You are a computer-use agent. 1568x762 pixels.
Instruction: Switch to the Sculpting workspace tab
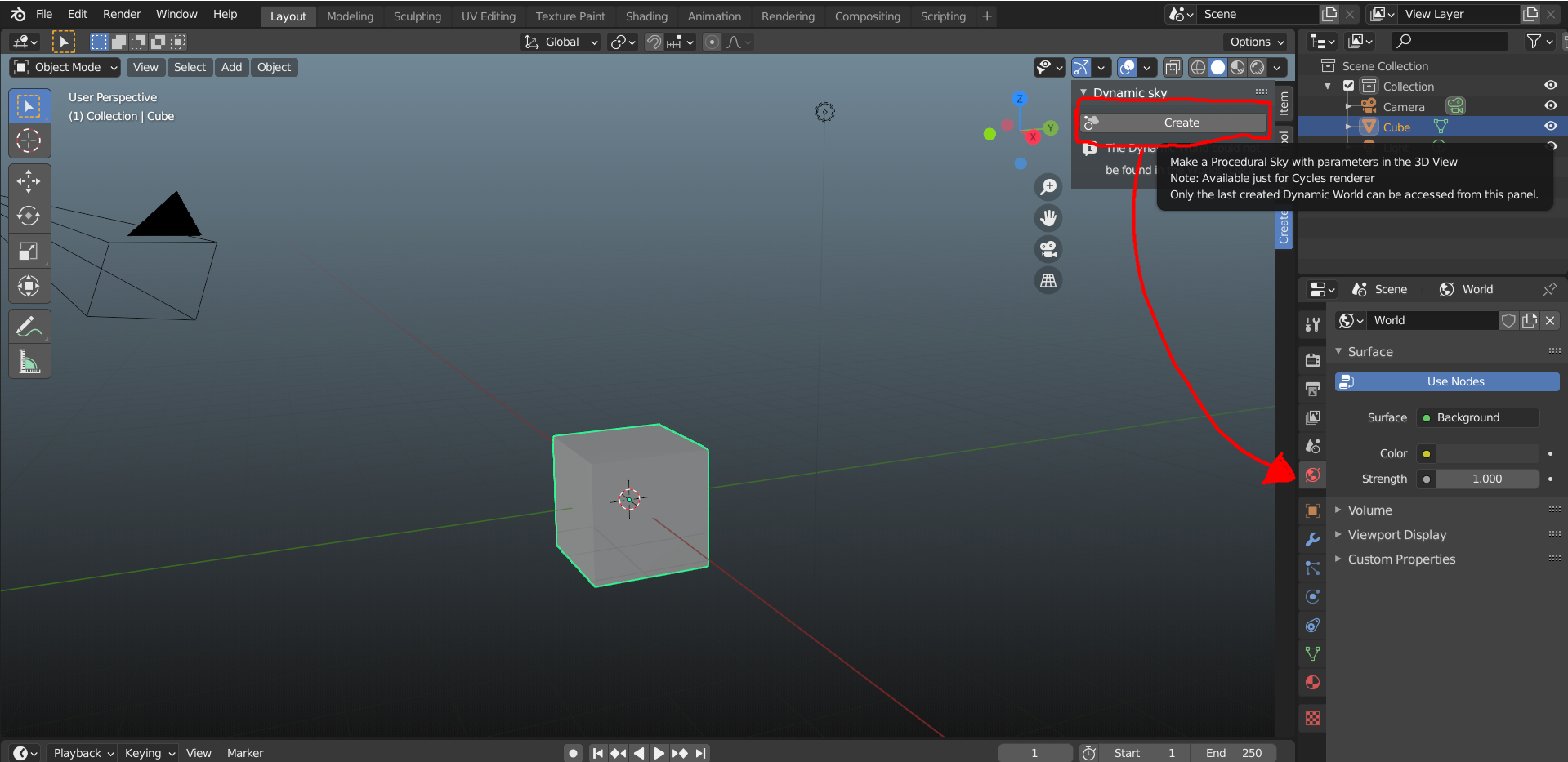pyautogui.click(x=417, y=16)
